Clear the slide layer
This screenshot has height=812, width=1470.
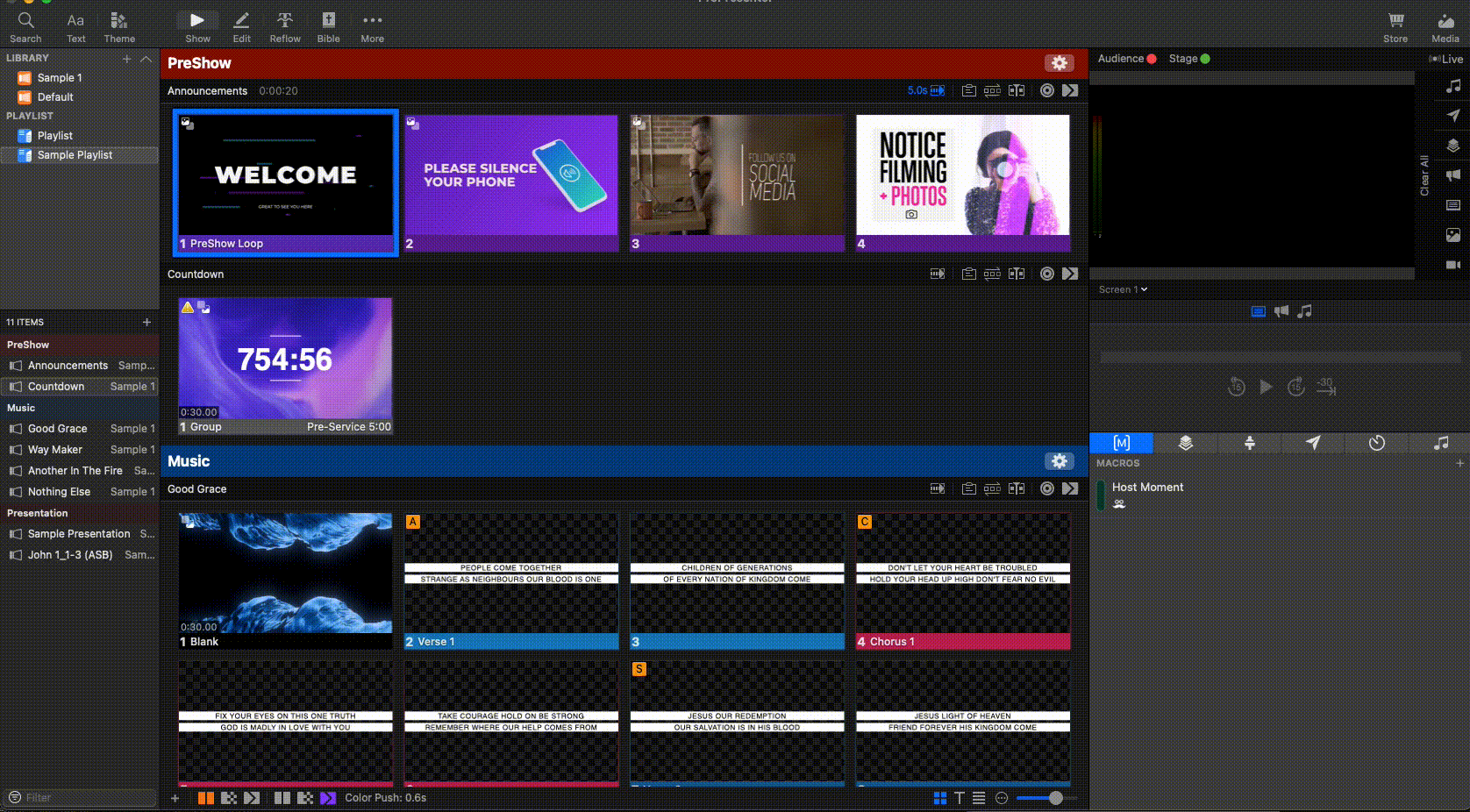point(1453,205)
